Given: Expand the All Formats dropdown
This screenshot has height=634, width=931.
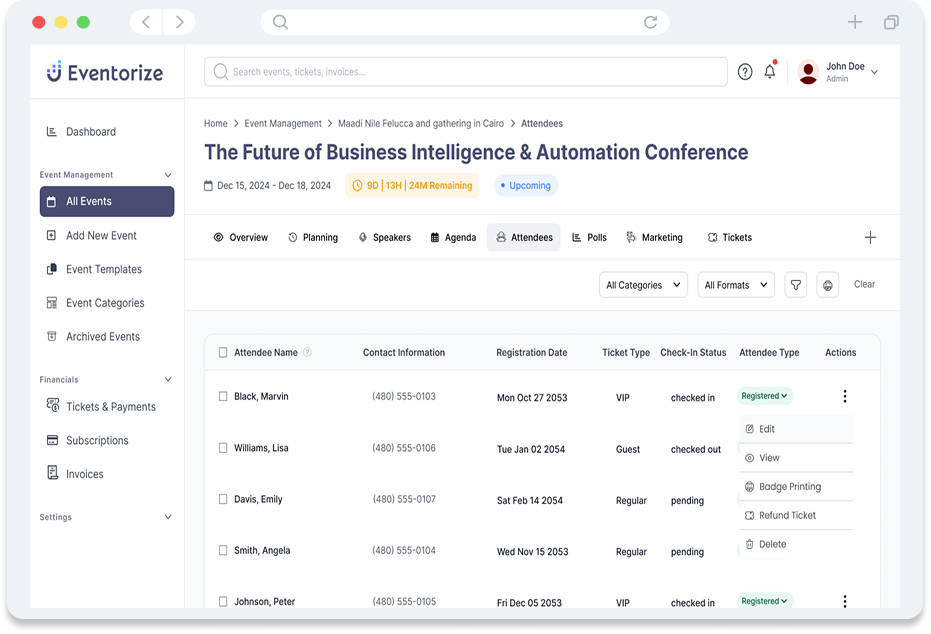Looking at the screenshot, I should click(x=736, y=285).
